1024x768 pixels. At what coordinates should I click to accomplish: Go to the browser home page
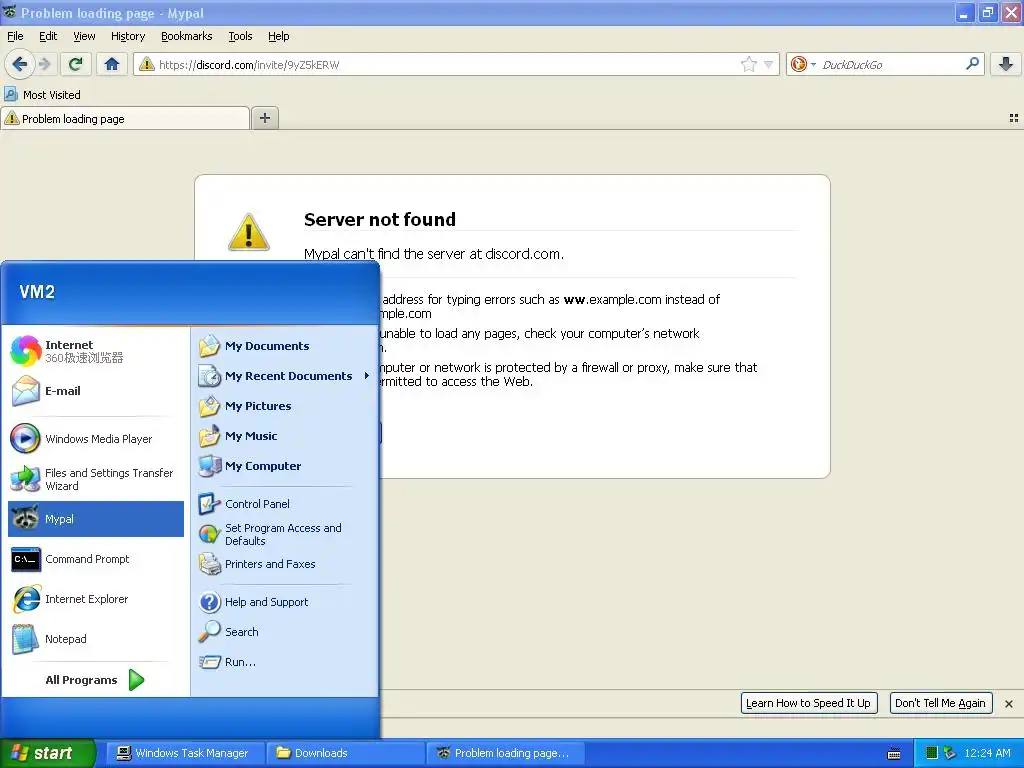[x=112, y=64]
